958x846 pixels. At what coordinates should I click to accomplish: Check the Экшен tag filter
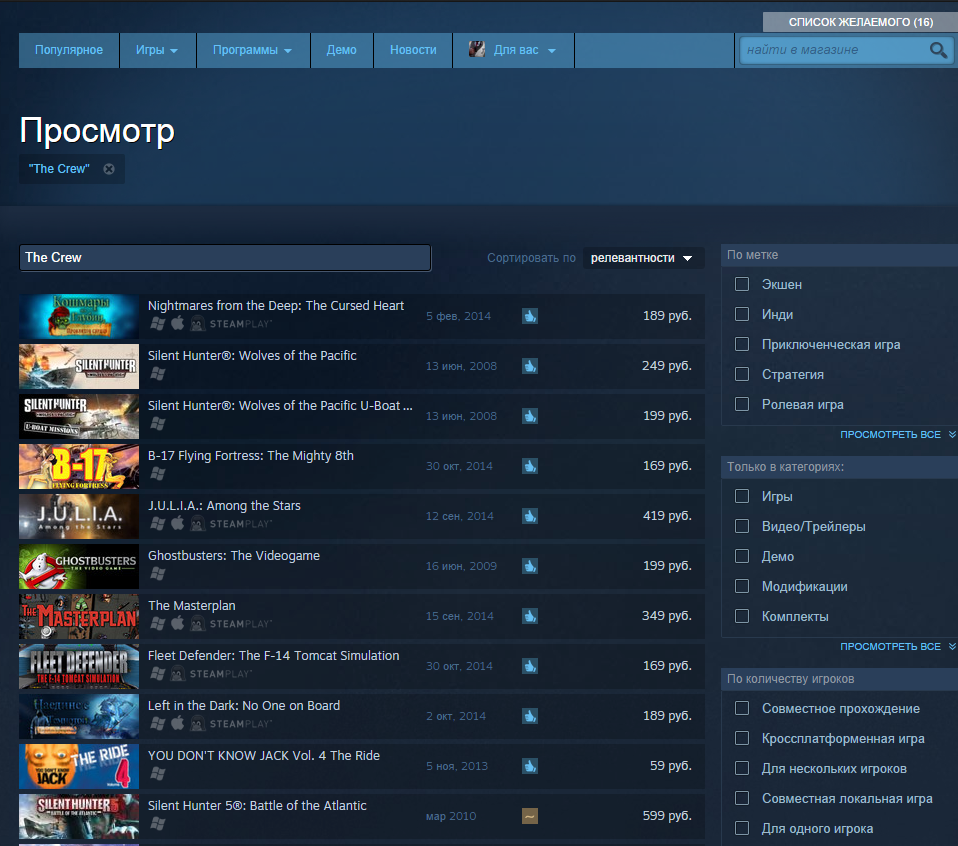click(x=742, y=284)
